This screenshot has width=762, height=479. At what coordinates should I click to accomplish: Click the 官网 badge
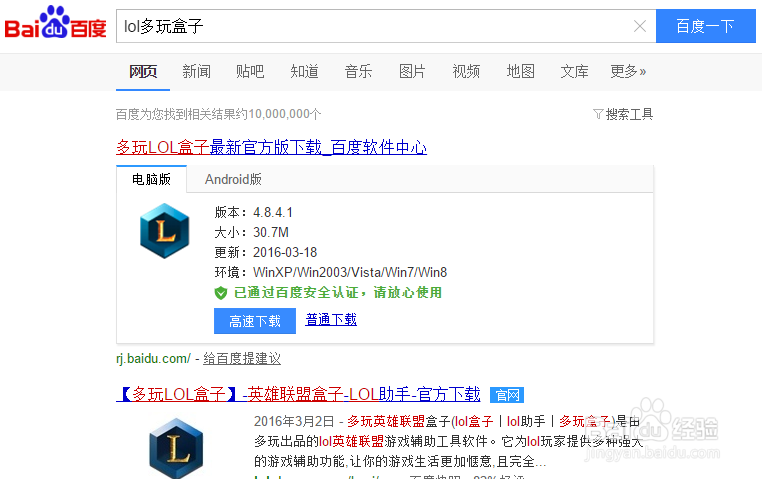coord(507,395)
